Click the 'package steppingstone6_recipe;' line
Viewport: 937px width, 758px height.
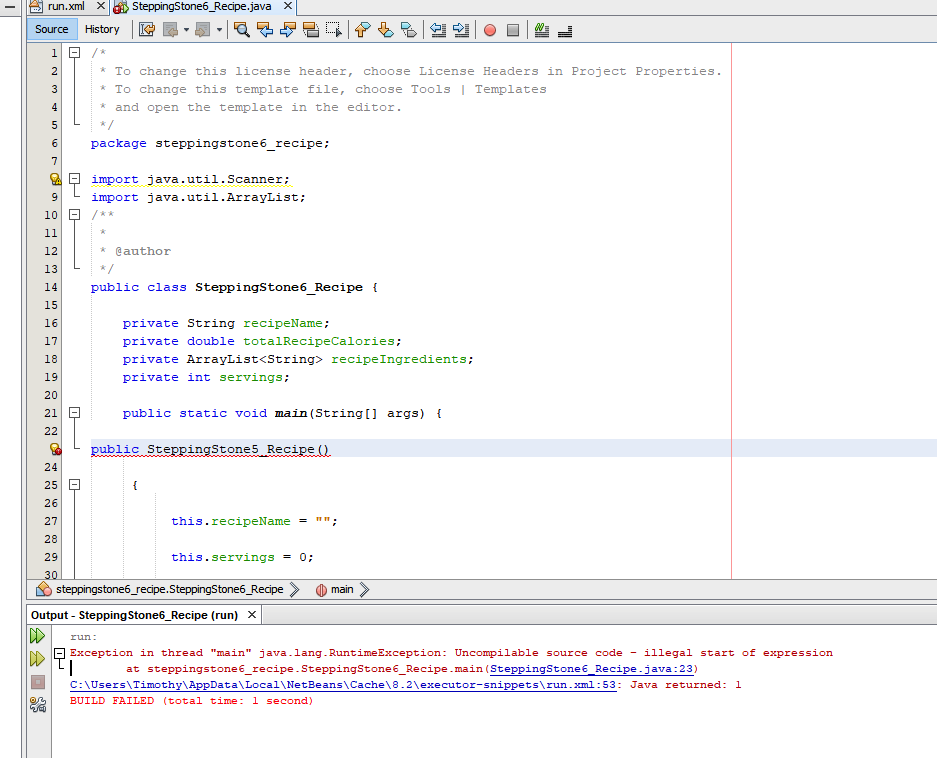click(210, 143)
